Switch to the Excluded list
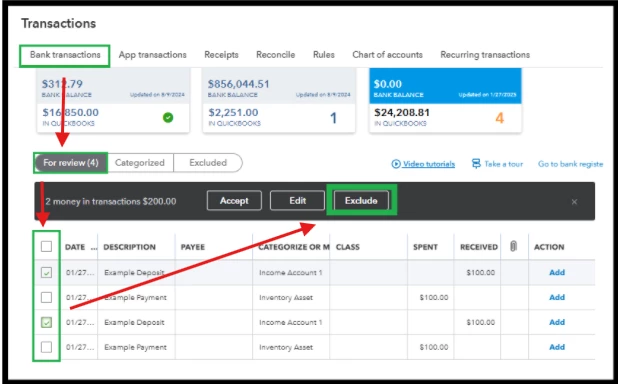 (208, 163)
